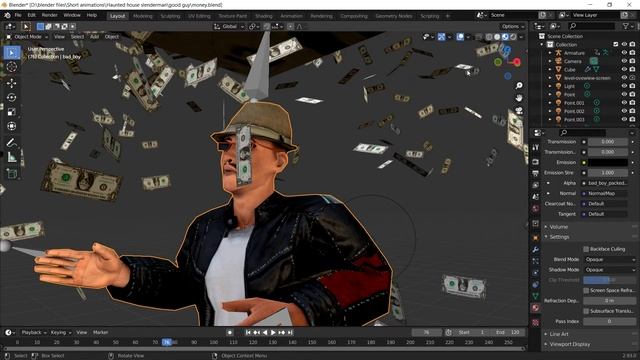Disable Point.001 in renders
The image size is (640, 360).
coord(632,103)
